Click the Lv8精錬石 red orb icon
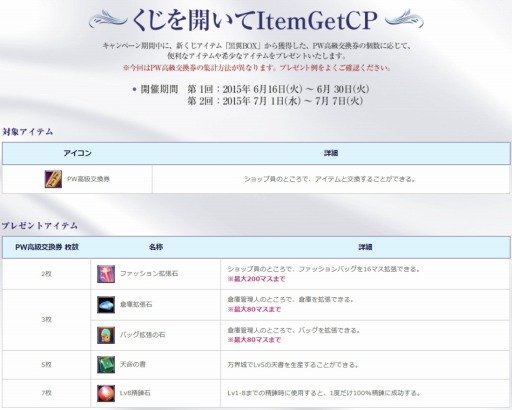The width and height of the screenshot is (512, 410). click(106, 393)
